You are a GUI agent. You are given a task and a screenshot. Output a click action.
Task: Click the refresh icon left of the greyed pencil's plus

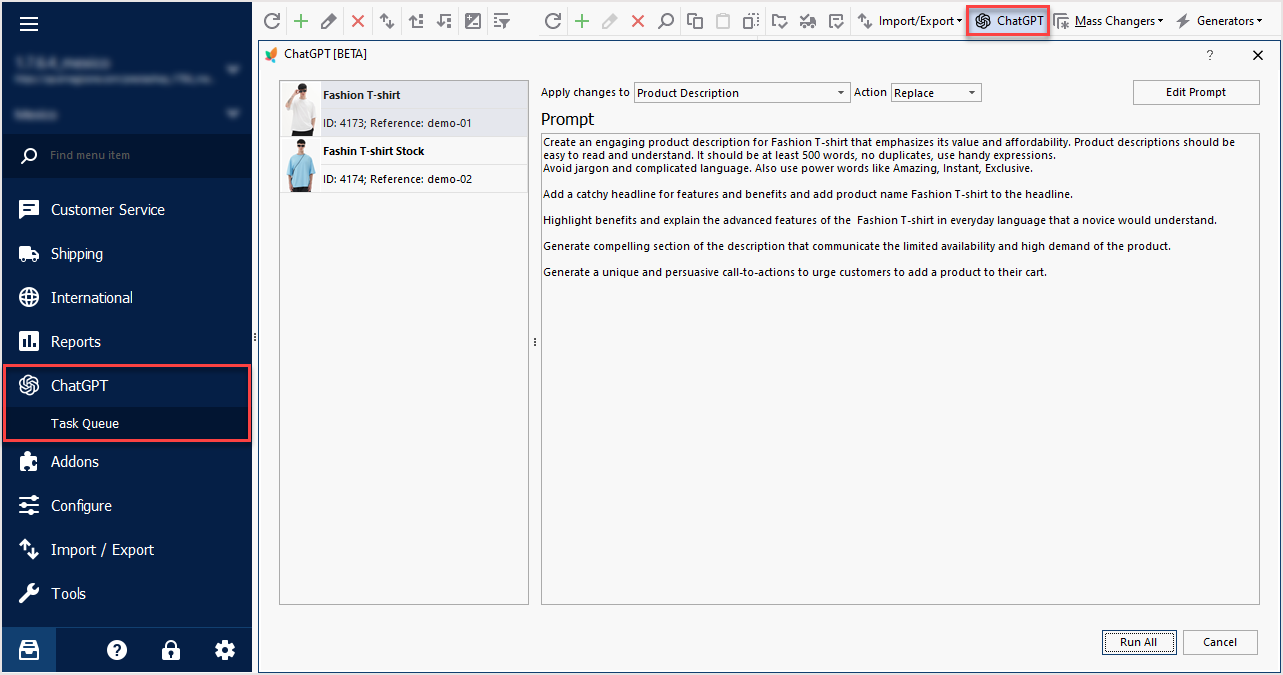pyautogui.click(x=552, y=21)
